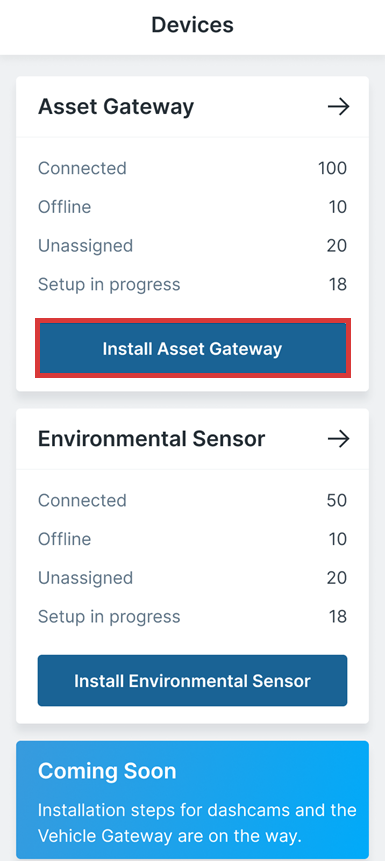View Asset Gateway Offline row
This screenshot has width=385, height=861.
pos(192,207)
